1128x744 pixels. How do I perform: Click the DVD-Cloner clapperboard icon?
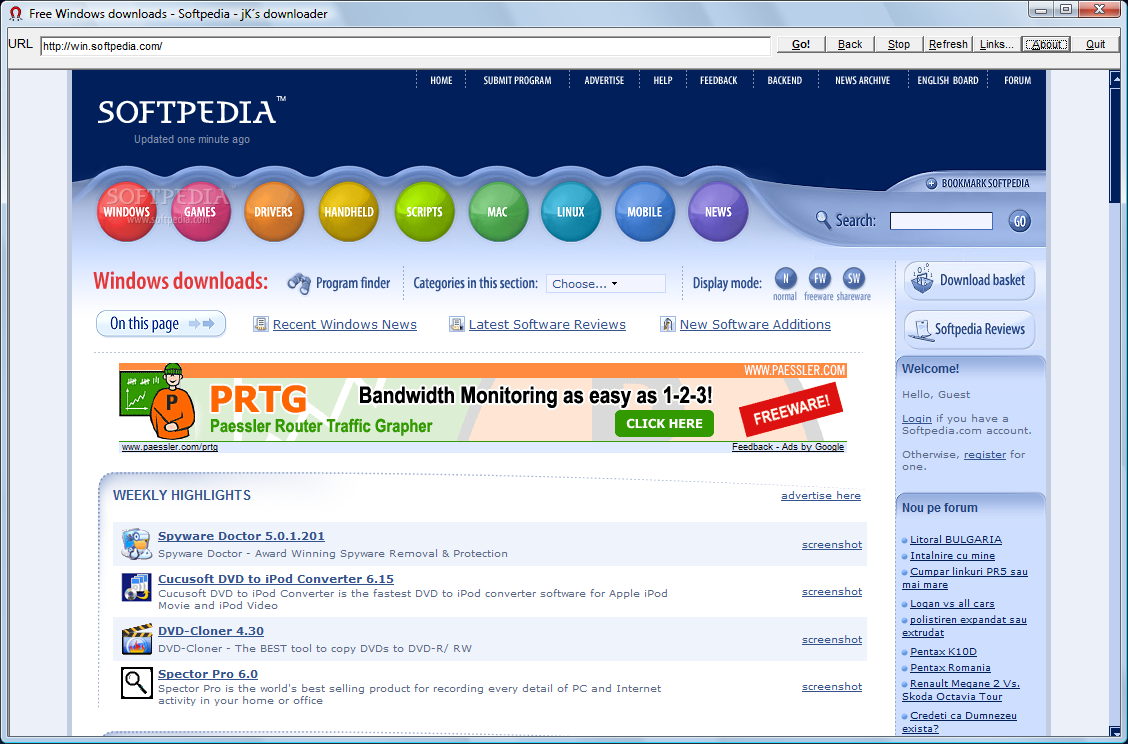tap(136, 639)
